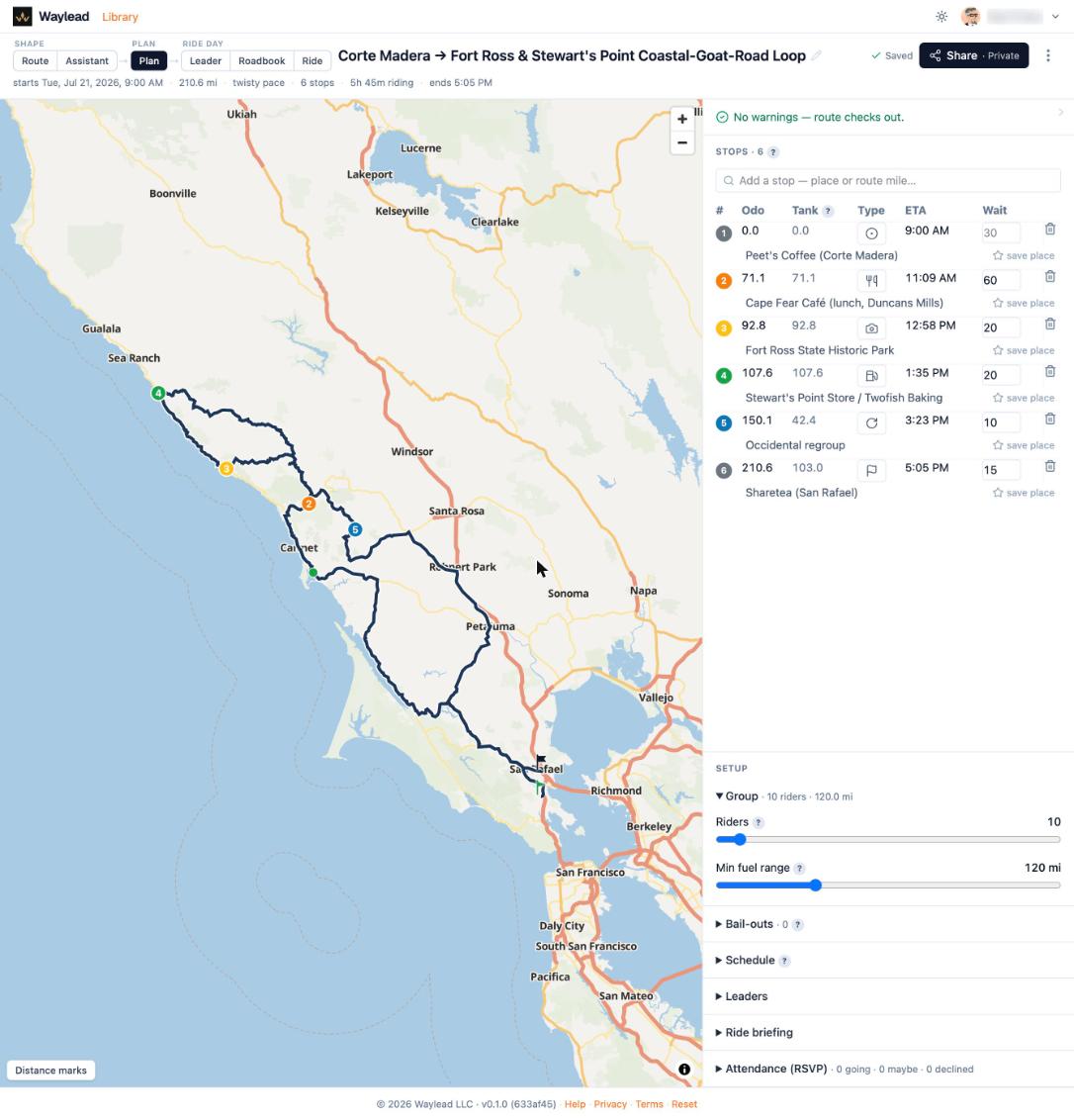Screen dimensions: 1074x1120
Task: Click the fuel stop type icon for Stewart's Point
Action: (871, 376)
